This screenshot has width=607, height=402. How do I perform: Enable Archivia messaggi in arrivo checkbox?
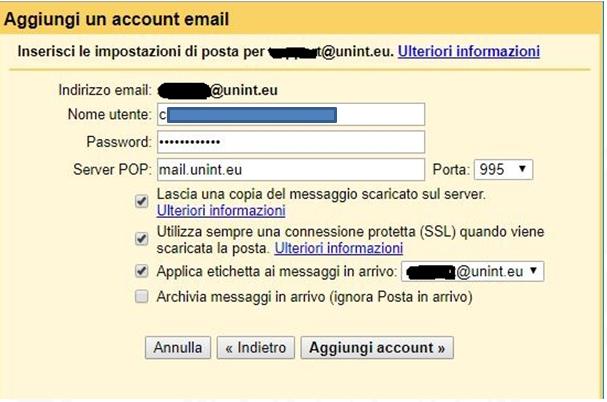tap(141, 297)
